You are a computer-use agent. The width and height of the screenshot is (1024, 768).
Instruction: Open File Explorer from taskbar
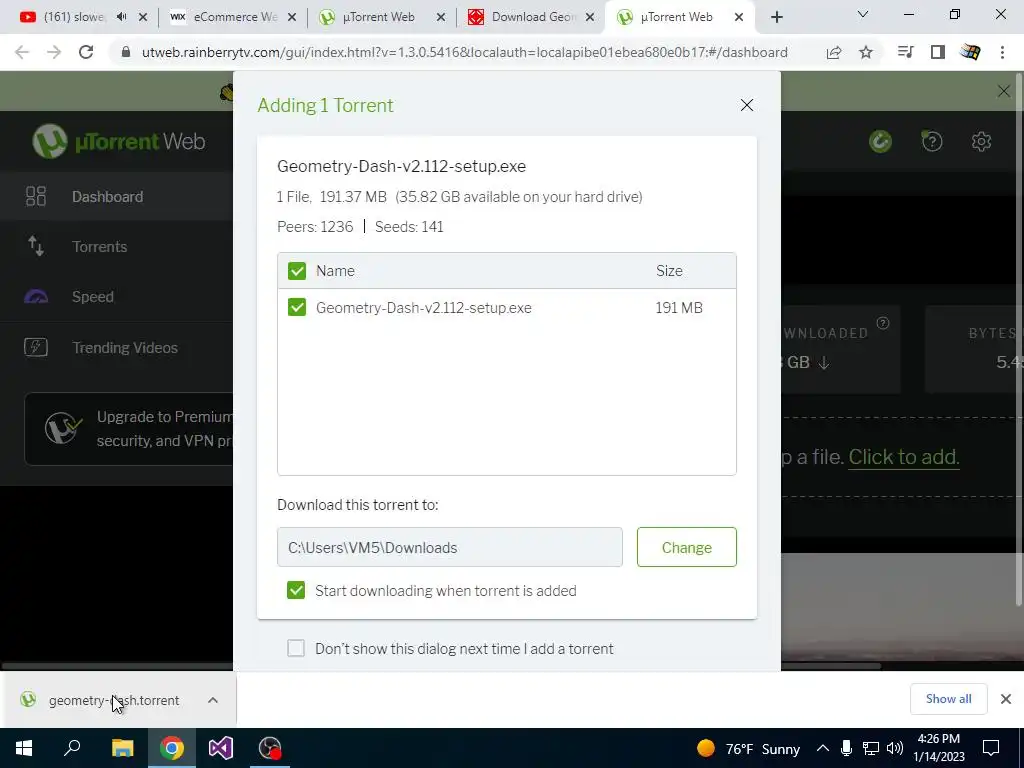click(x=122, y=748)
